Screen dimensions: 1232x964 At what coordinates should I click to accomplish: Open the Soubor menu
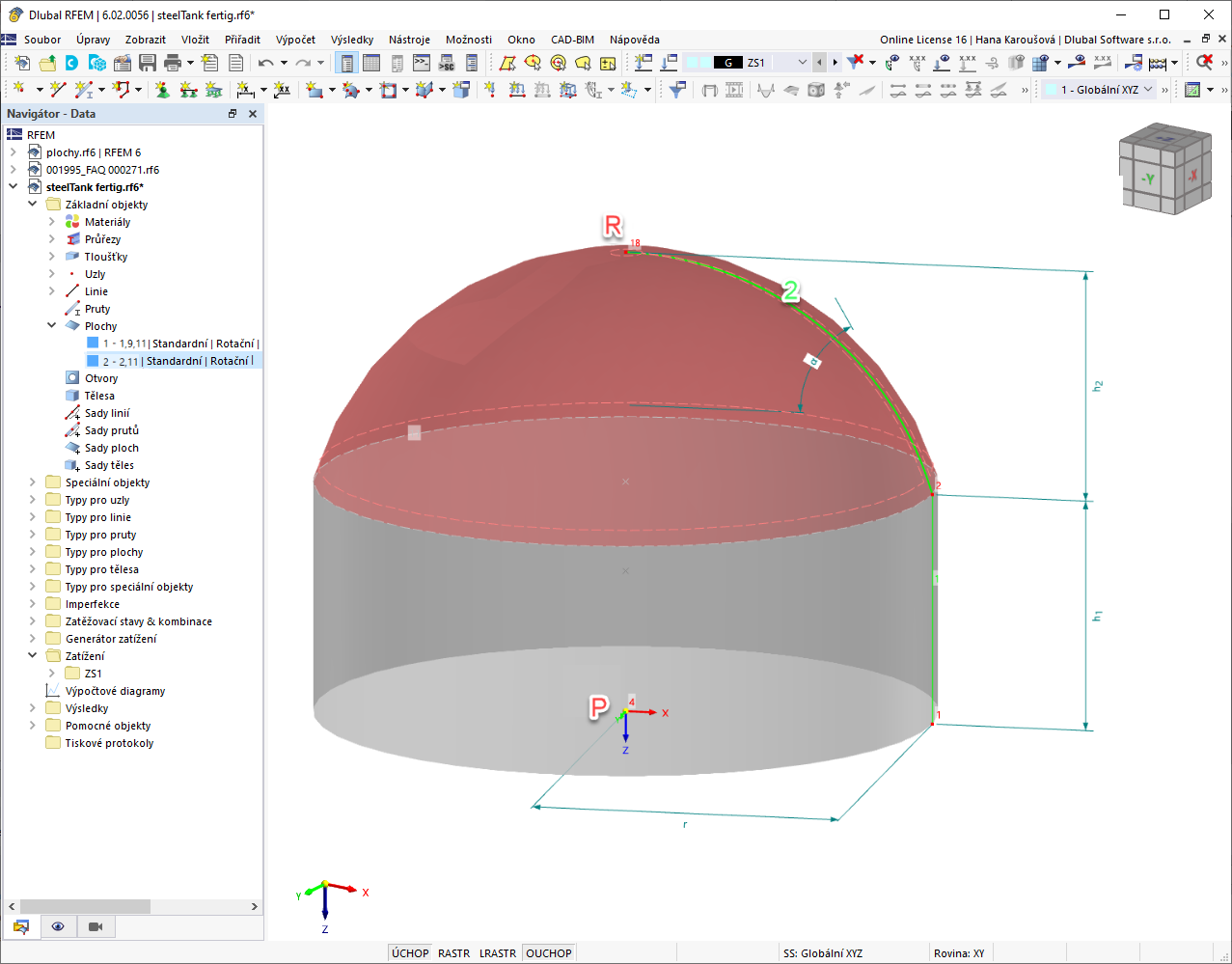42,40
